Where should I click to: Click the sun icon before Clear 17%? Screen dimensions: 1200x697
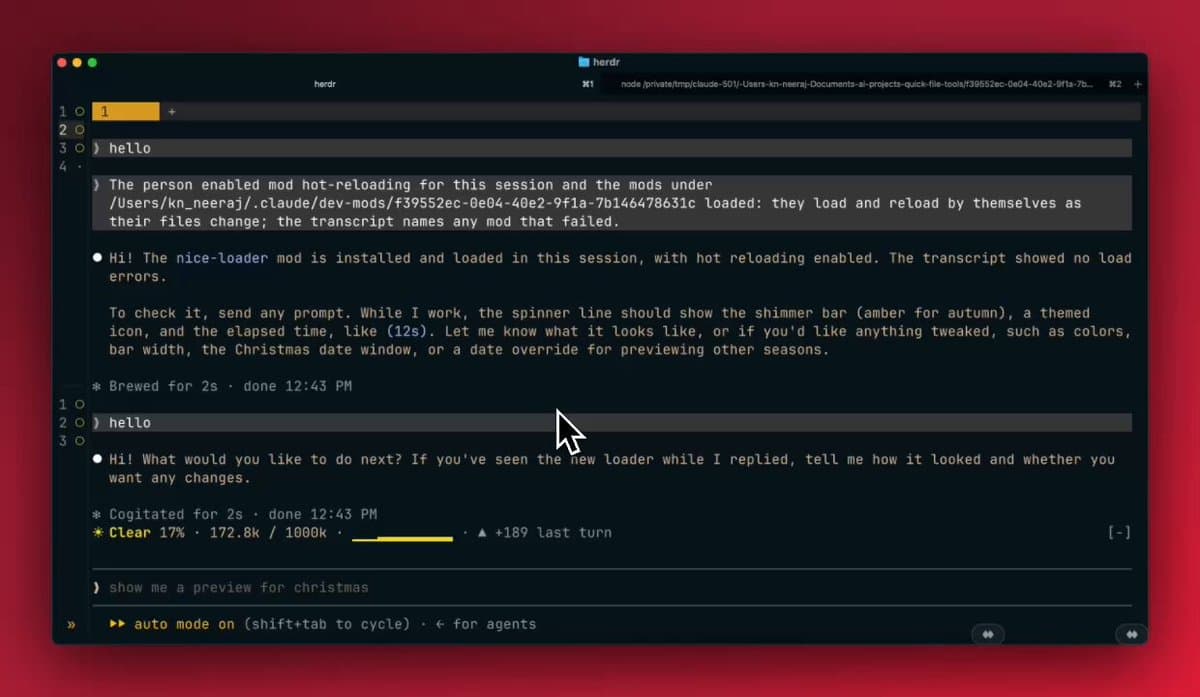98,532
